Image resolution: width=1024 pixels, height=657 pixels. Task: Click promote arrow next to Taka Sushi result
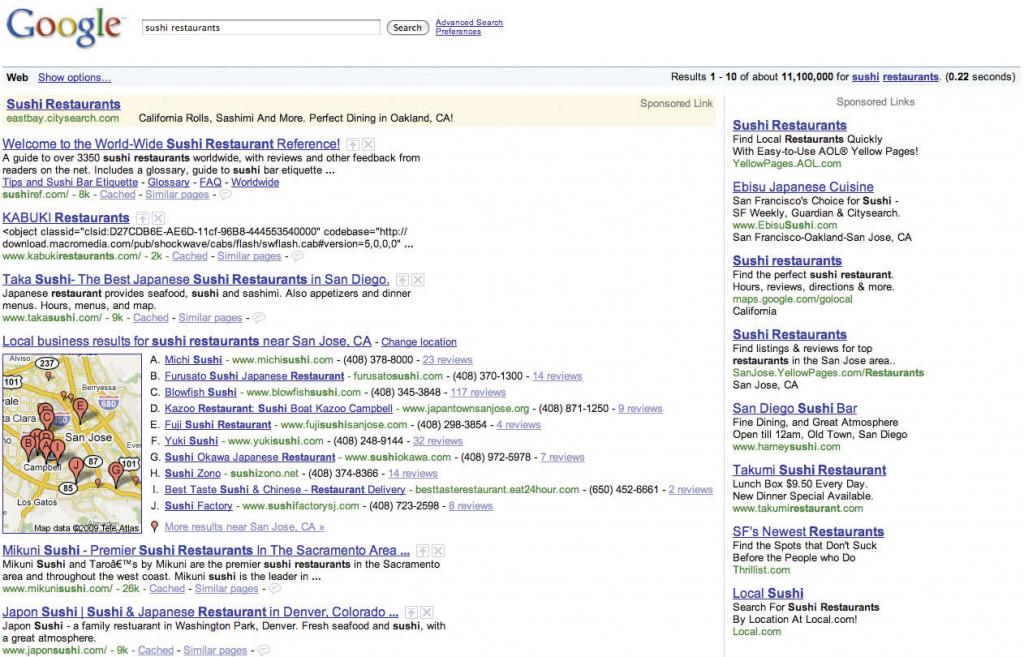(403, 280)
